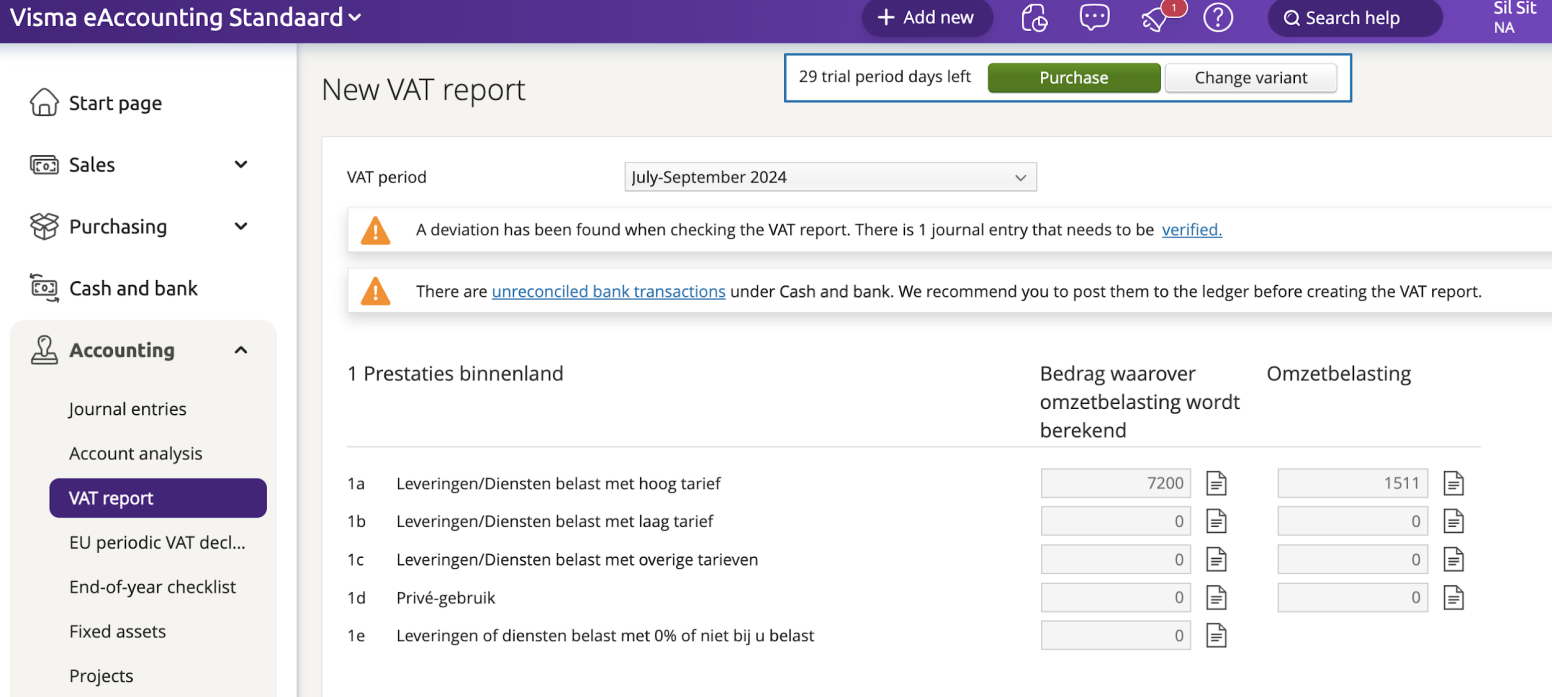This screenshot has width=1552, height=697.
Task: Open the feedback chat bubble icon
Action: click(1094, 17)
